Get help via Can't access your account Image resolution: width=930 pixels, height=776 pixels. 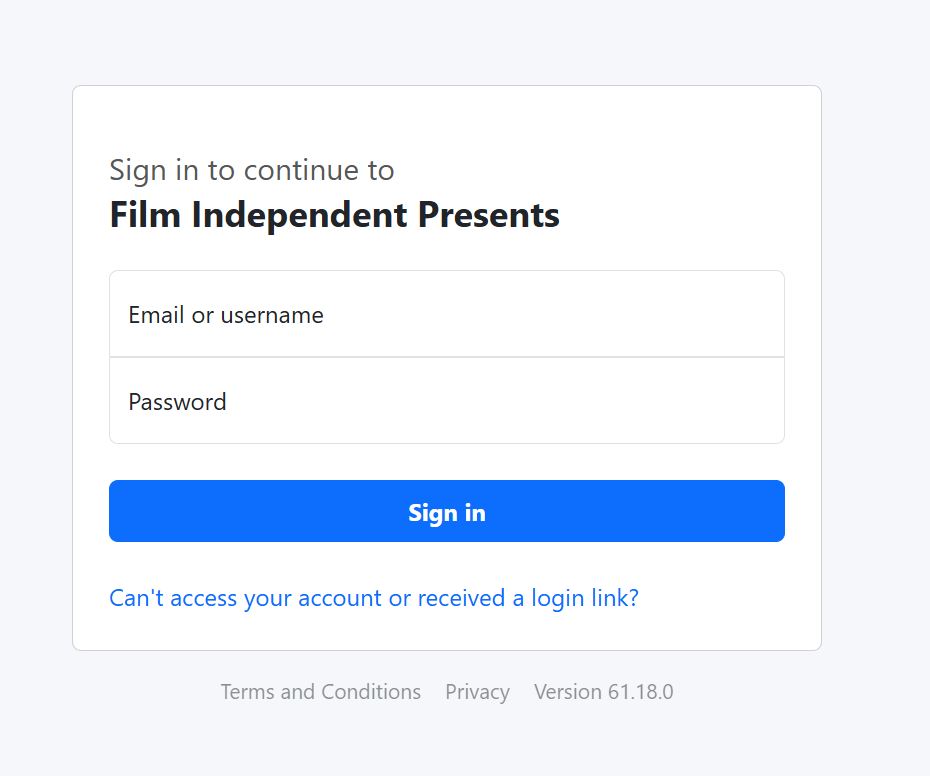[245, 598]
